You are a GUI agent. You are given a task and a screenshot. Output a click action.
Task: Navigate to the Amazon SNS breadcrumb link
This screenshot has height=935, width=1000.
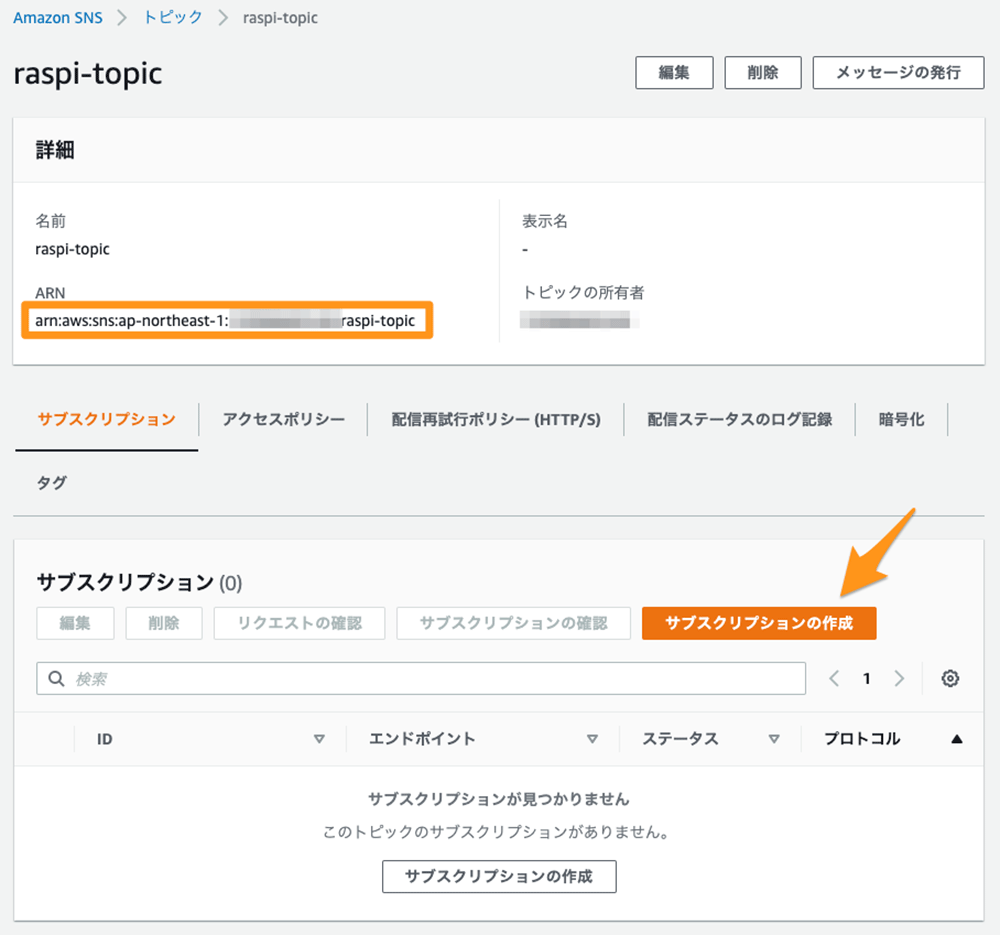point(57,17)
